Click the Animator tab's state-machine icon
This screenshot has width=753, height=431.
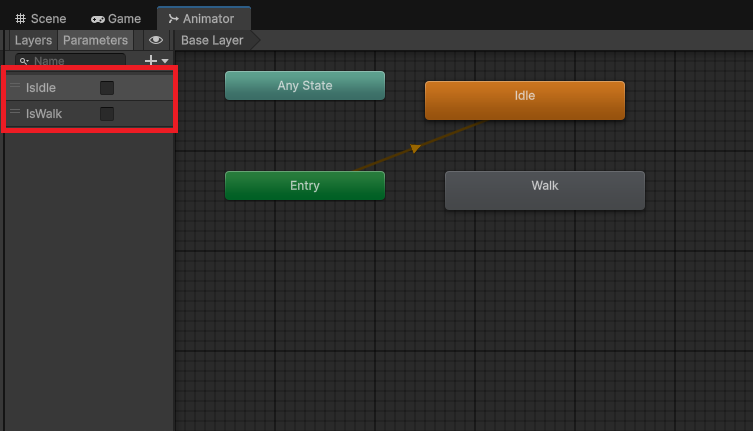tap(173, 19)
